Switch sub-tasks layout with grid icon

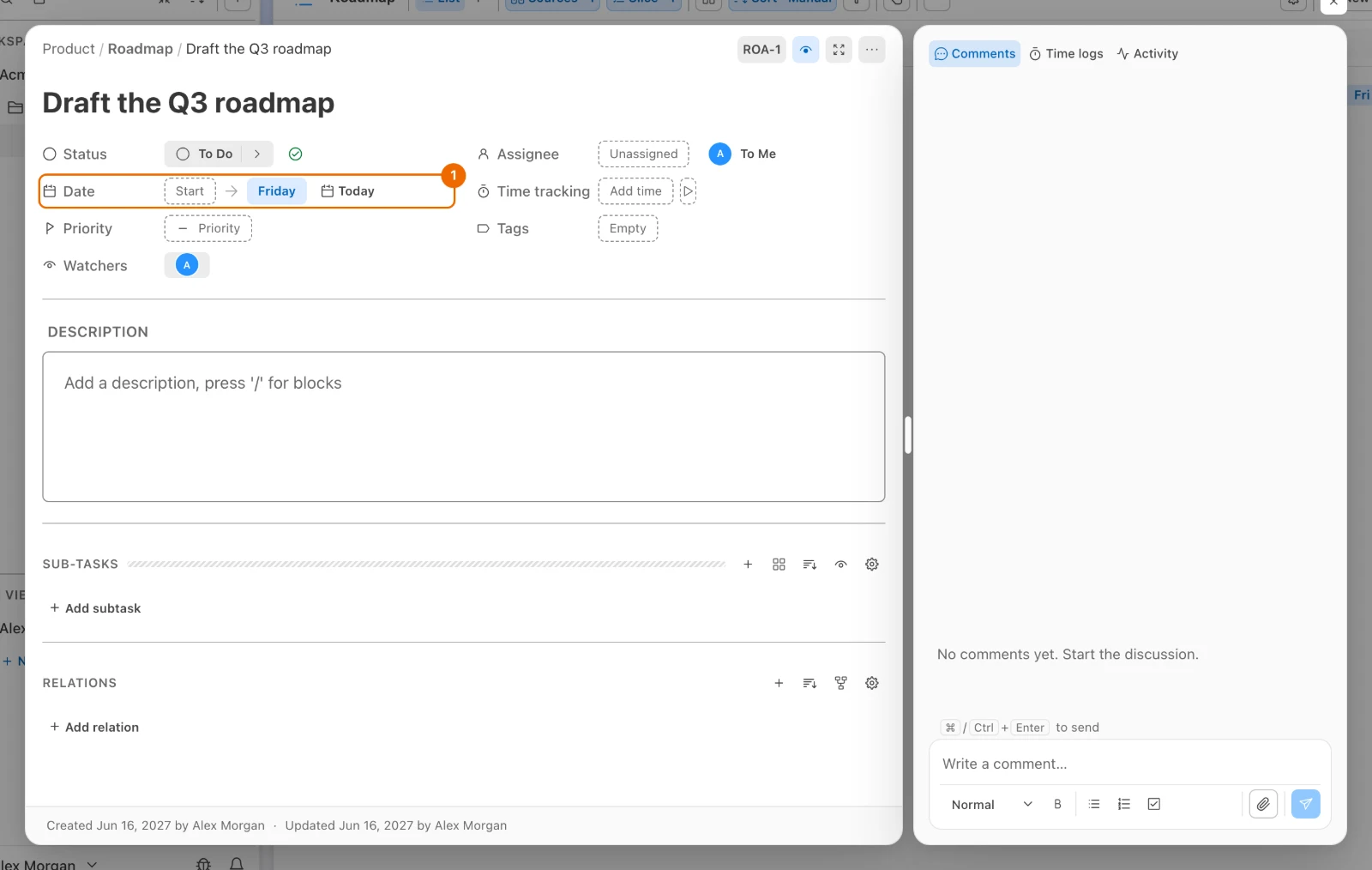779,565
